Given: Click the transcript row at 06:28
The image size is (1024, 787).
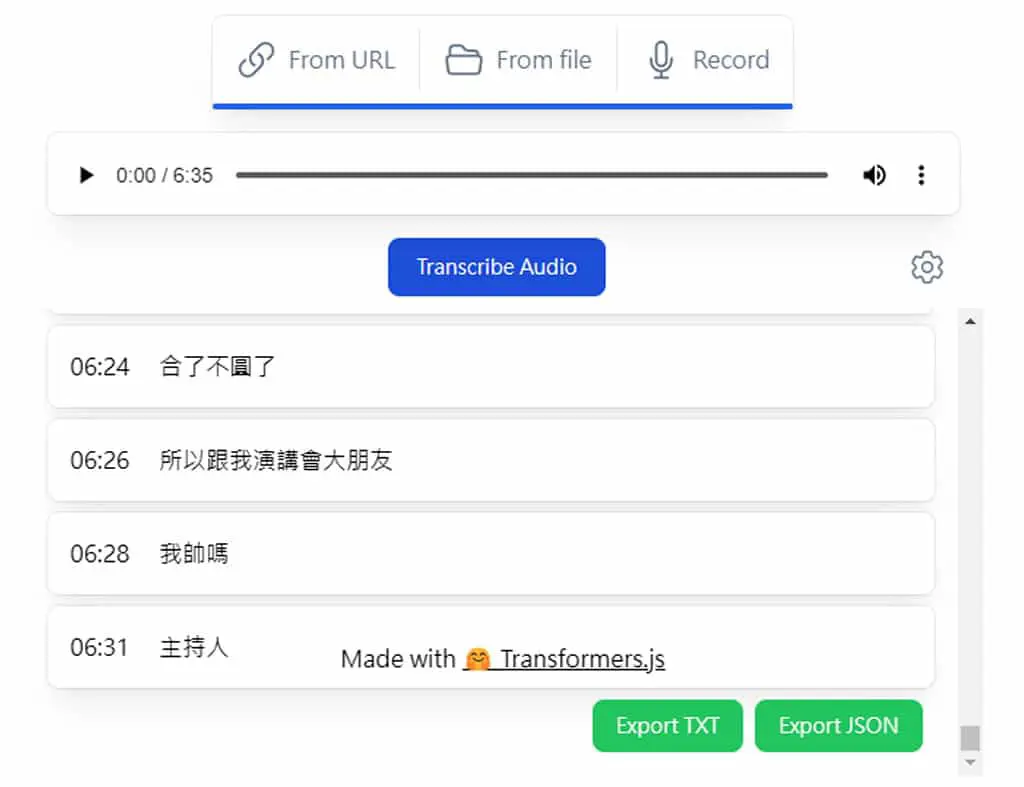Looking at the screenshot, I should coord(491,554).
